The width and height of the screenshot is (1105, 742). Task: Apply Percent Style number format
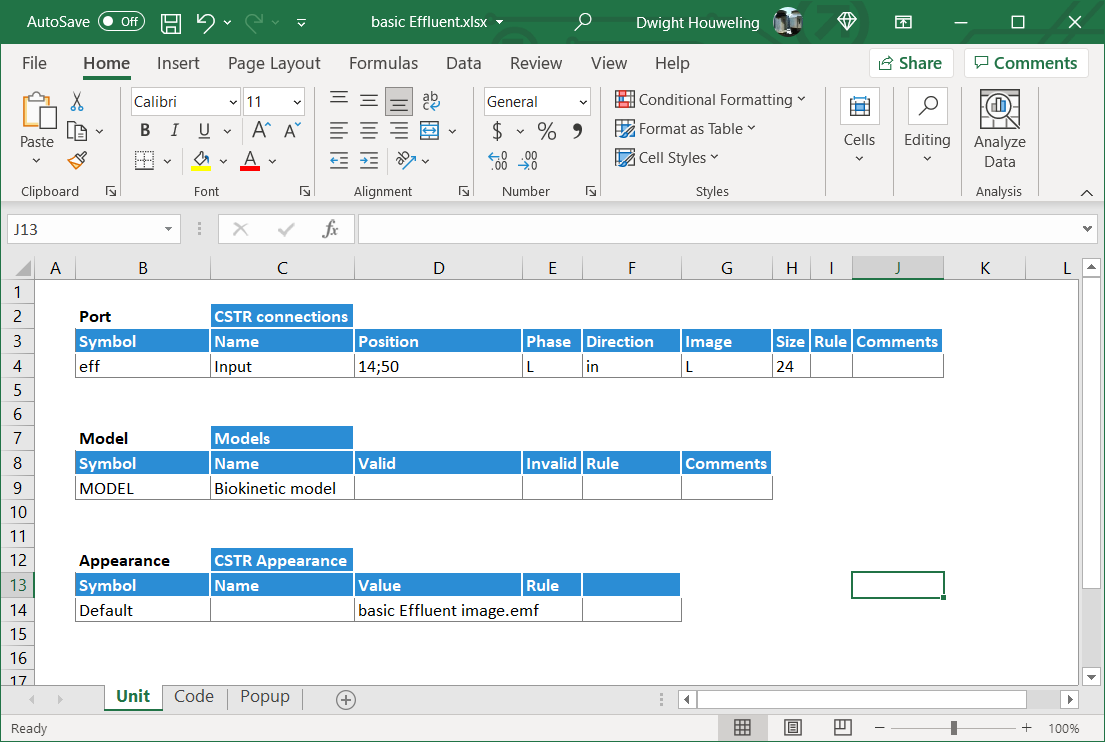click(547, 131)
